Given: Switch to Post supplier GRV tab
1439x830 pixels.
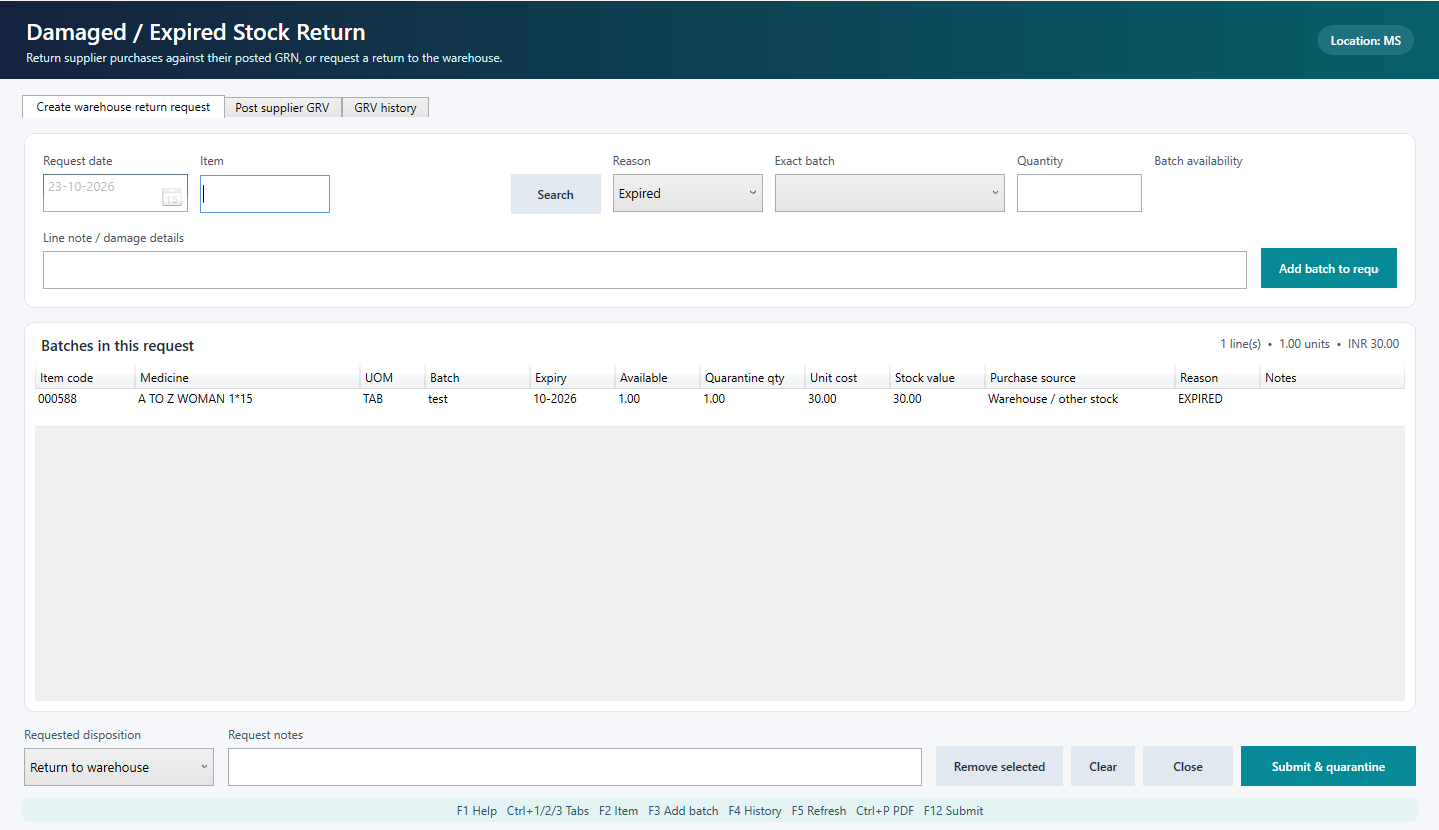Looking at the screenshot, I should 282,107.
